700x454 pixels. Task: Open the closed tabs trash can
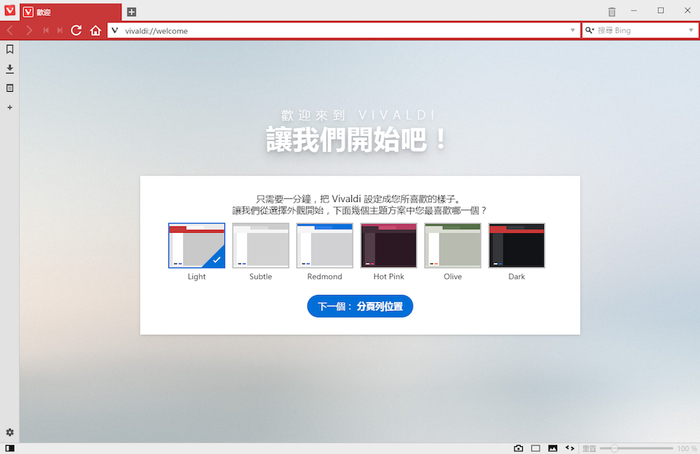(x=612, y=12)
